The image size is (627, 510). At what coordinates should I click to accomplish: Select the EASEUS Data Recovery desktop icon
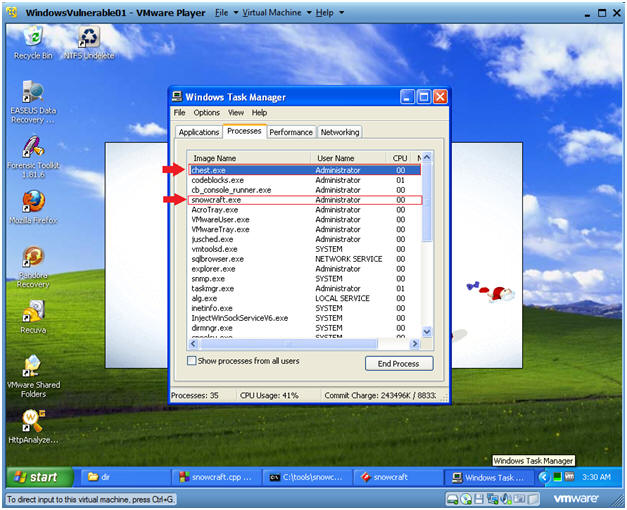pos(33,102)
